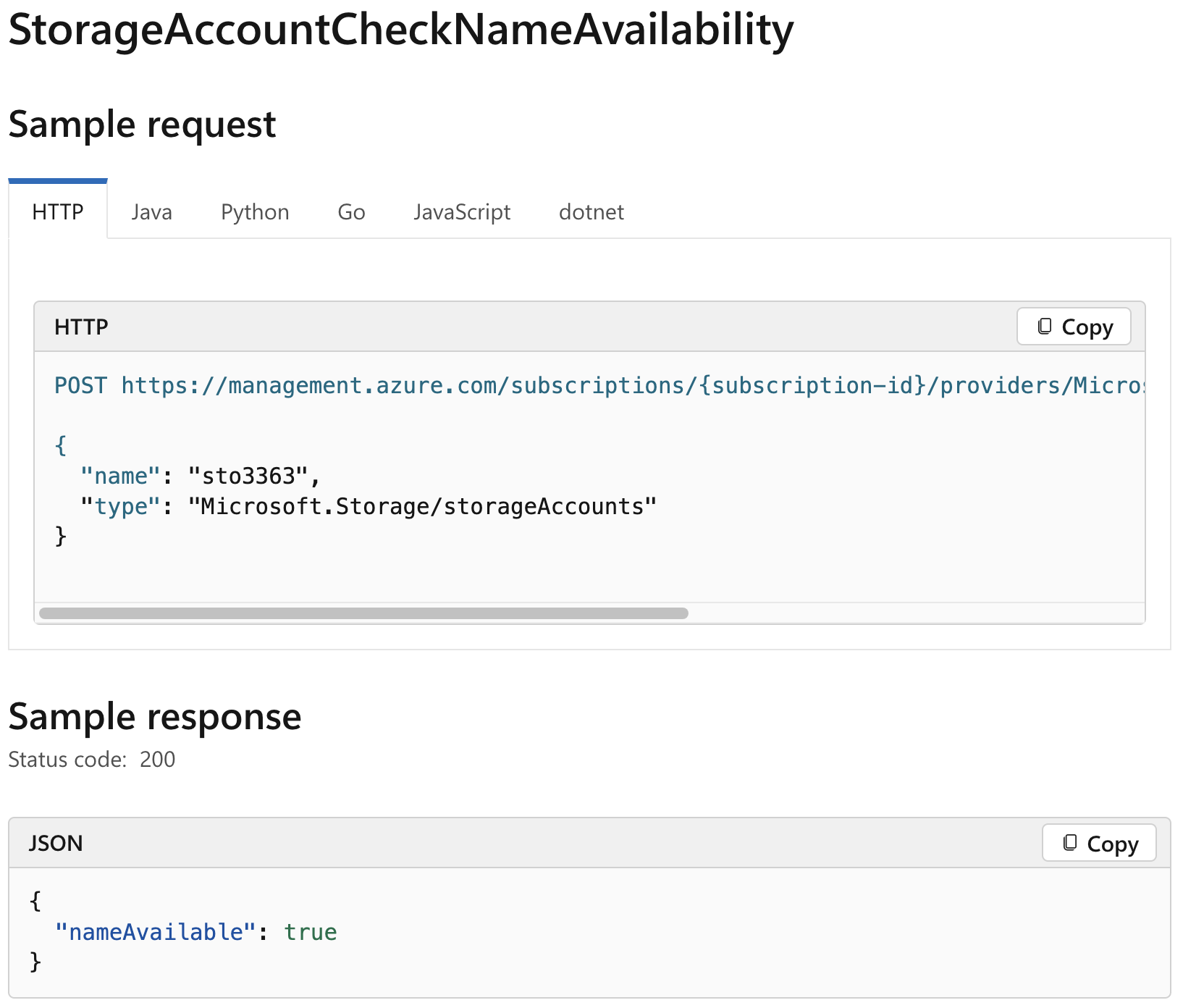Switch to the Java tab
Image resolution: width=1183 pixels, height=1008 pixels.
152,212
